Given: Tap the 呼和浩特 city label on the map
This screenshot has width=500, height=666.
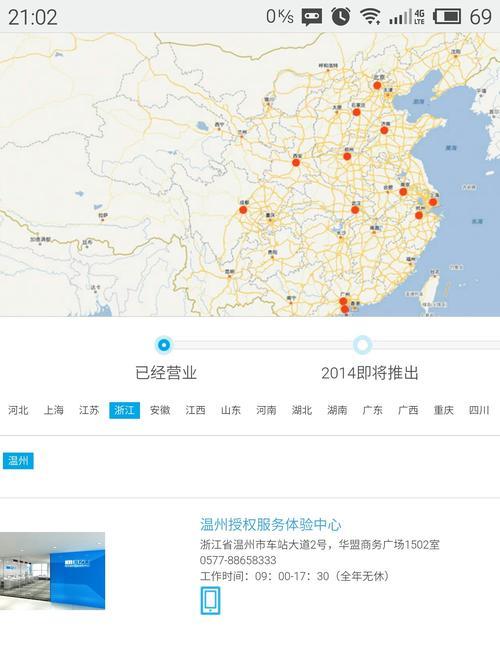Looking at the screenshot, I should pos(328,66).
